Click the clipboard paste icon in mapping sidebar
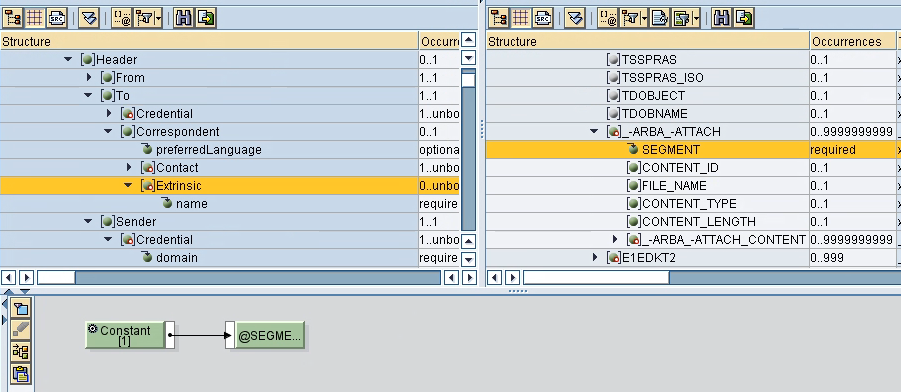Image resolution: width=901 pixels, height=392 pixels. click(x=21, y=374)
